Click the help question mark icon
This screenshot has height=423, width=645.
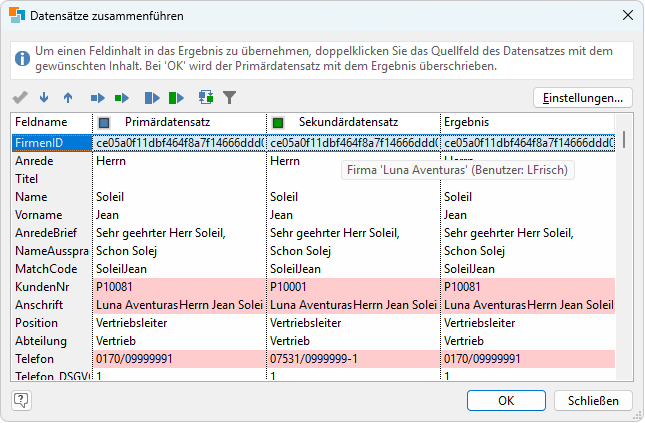click(21, 400)
